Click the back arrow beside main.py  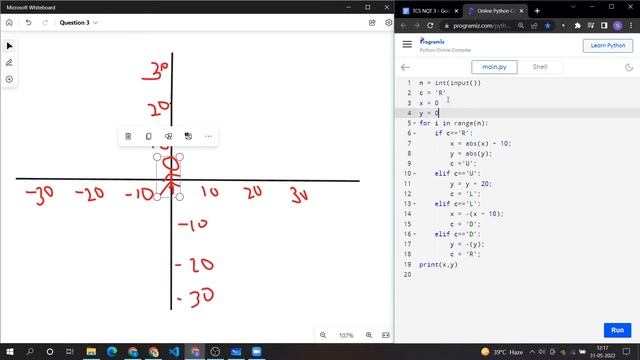point(405,67)
